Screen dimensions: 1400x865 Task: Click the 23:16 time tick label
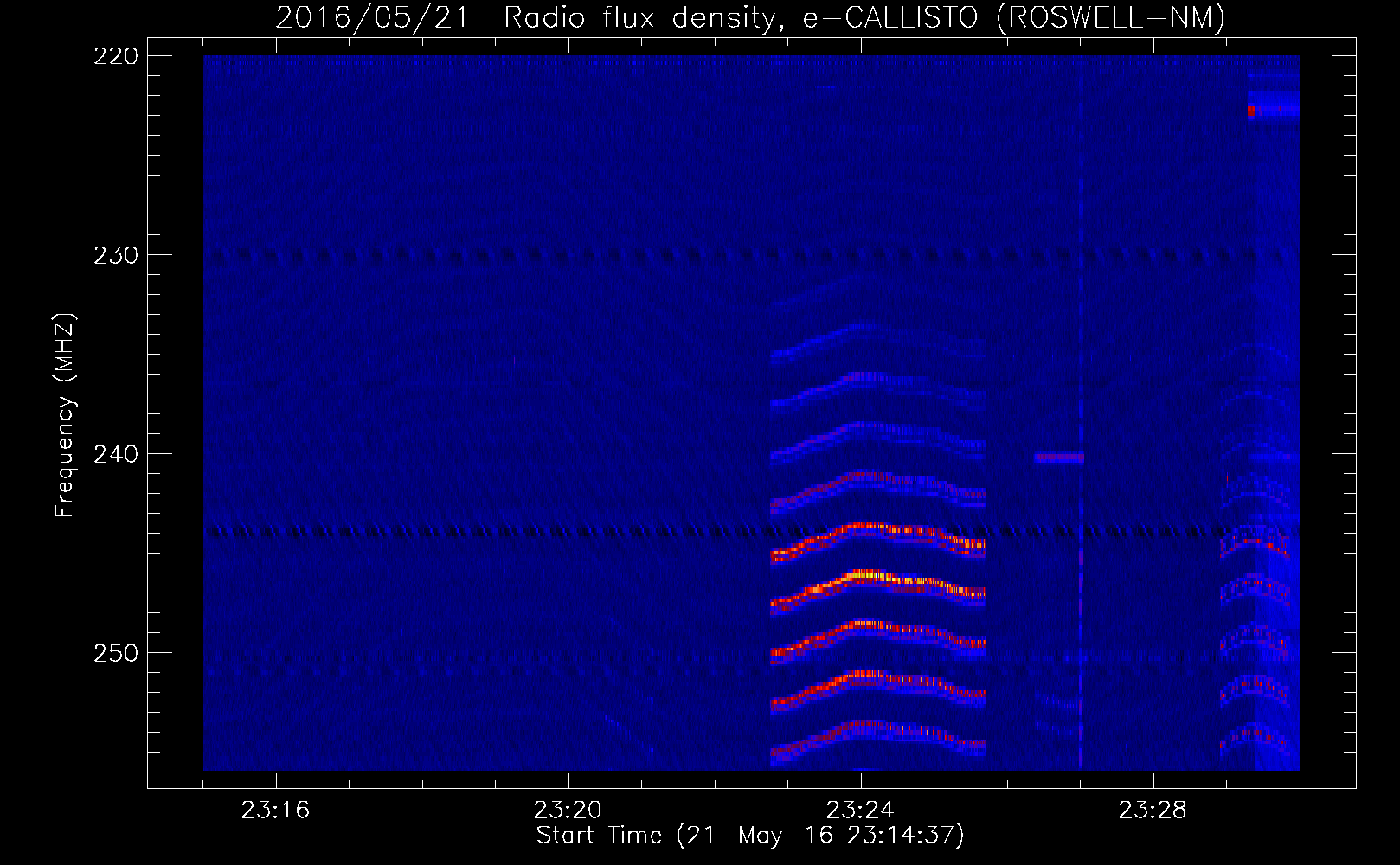[275, 811]
